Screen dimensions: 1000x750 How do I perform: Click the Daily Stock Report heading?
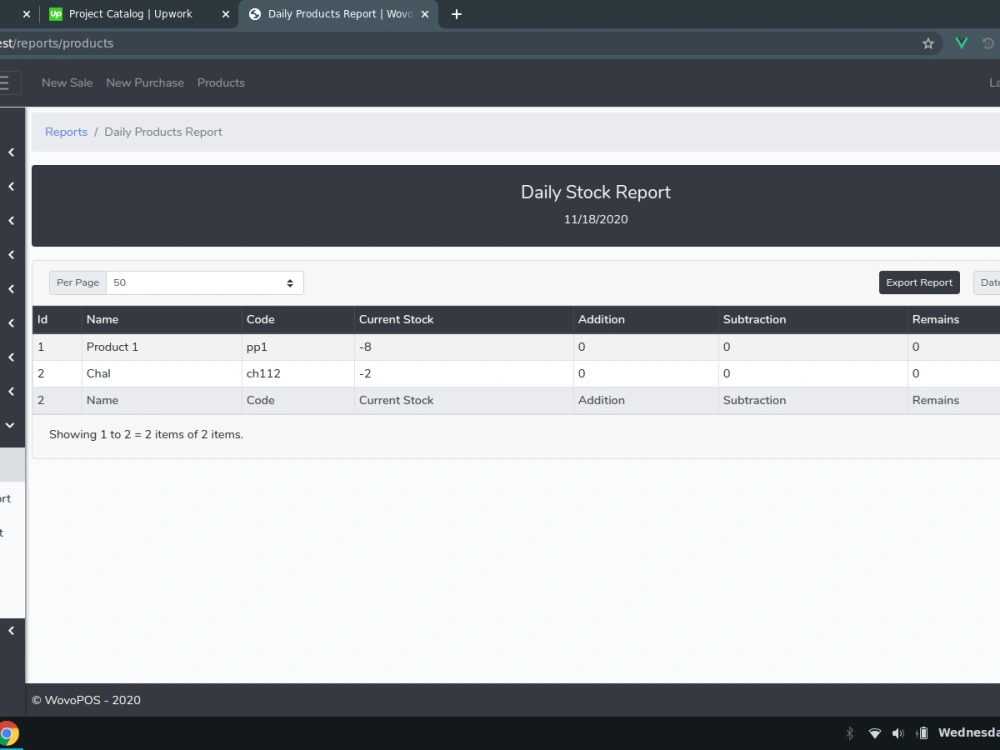(x=596, y=192)
